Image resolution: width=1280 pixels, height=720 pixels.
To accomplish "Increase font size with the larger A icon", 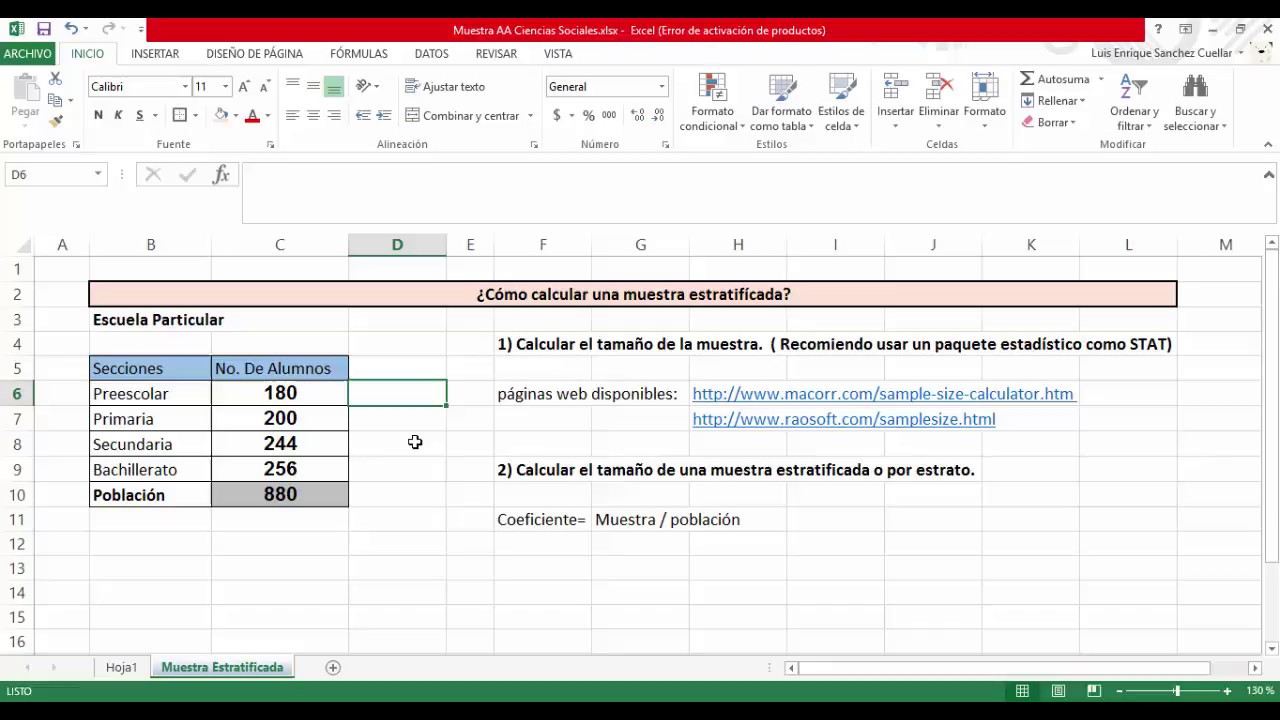I will pyautogui.click(x=244, y=87).
